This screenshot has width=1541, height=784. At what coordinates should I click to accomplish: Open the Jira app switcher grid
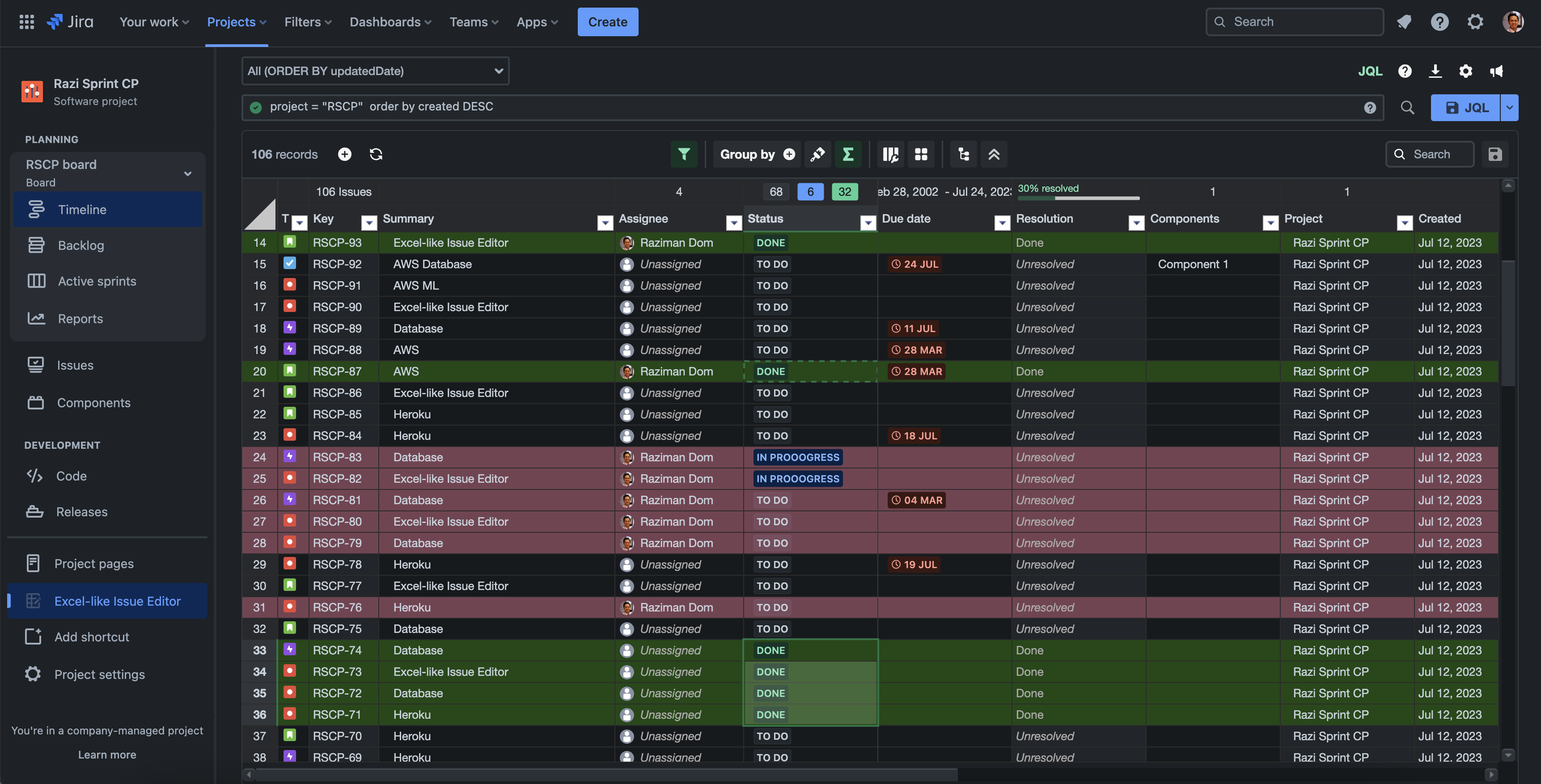(x=26, y=22)
